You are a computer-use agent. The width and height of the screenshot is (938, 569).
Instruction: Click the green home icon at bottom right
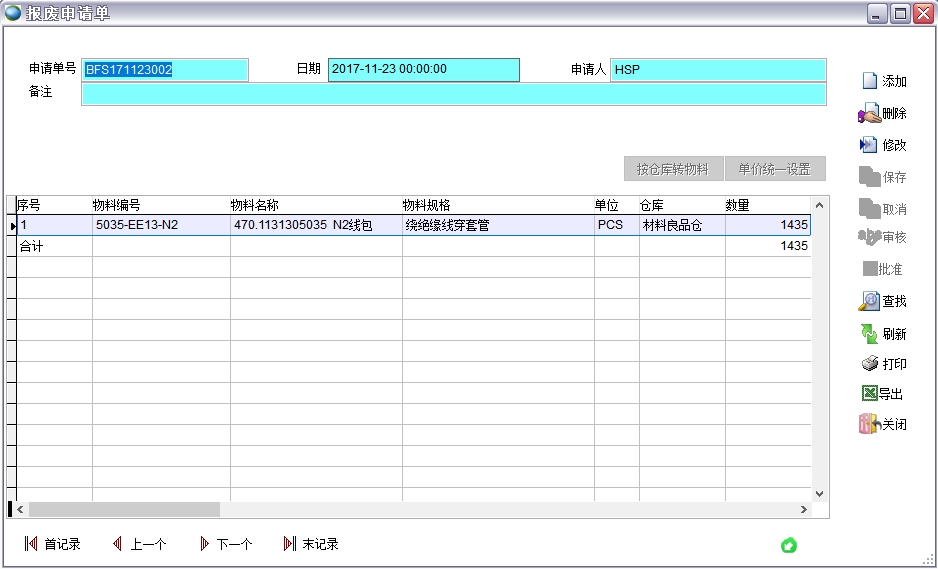point(789,545)
